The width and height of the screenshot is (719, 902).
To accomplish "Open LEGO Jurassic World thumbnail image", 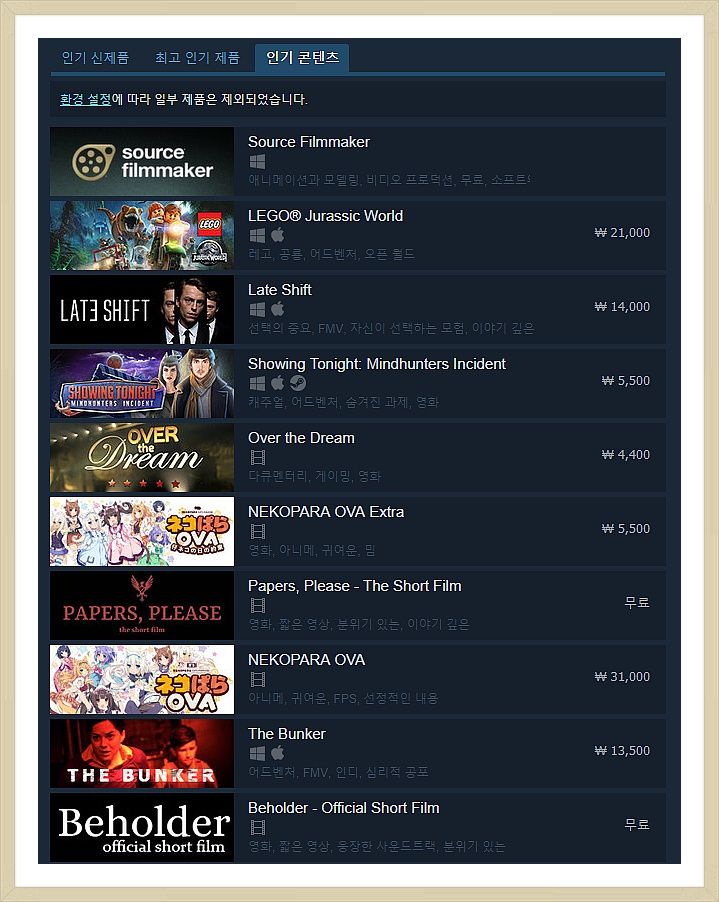I will coord(142,235).
